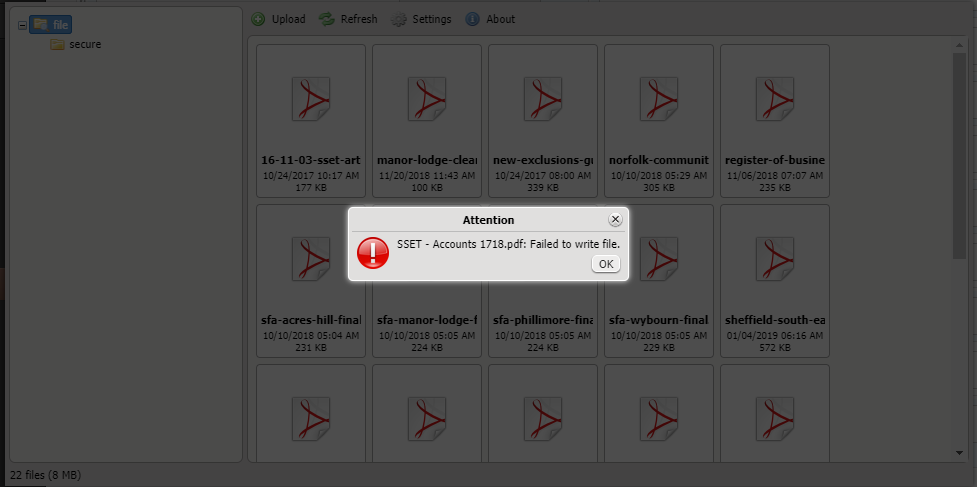This screenshot has width=977, height=487.
Task: Click the Upload toolbar label
Action: (288, 19)
